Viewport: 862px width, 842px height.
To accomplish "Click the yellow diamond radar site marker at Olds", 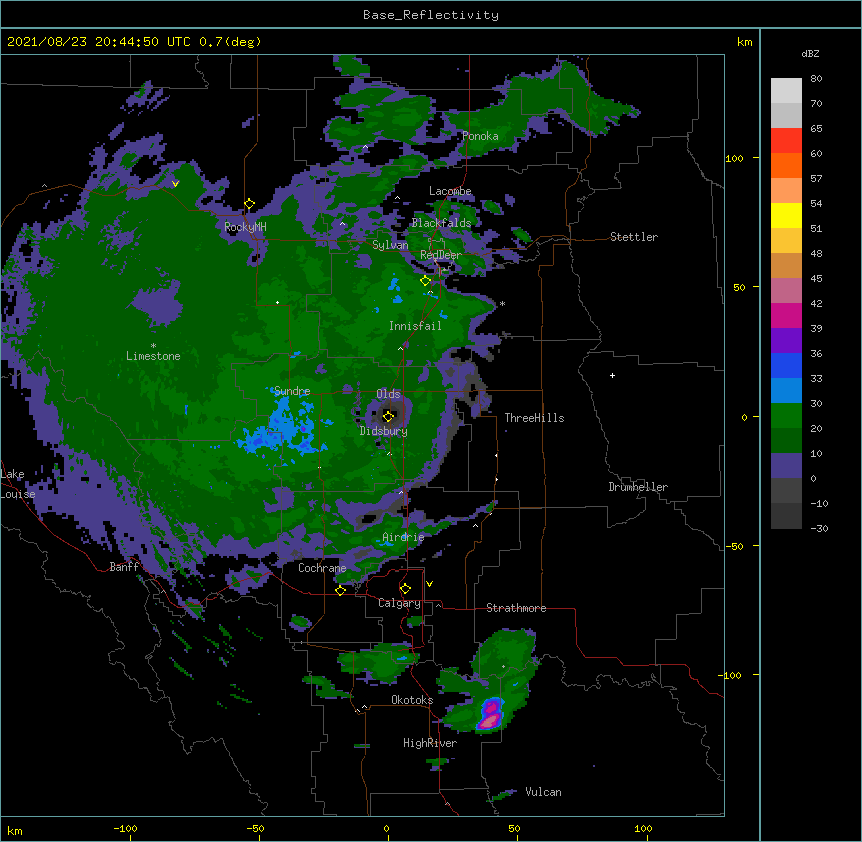I will point(388,417).
